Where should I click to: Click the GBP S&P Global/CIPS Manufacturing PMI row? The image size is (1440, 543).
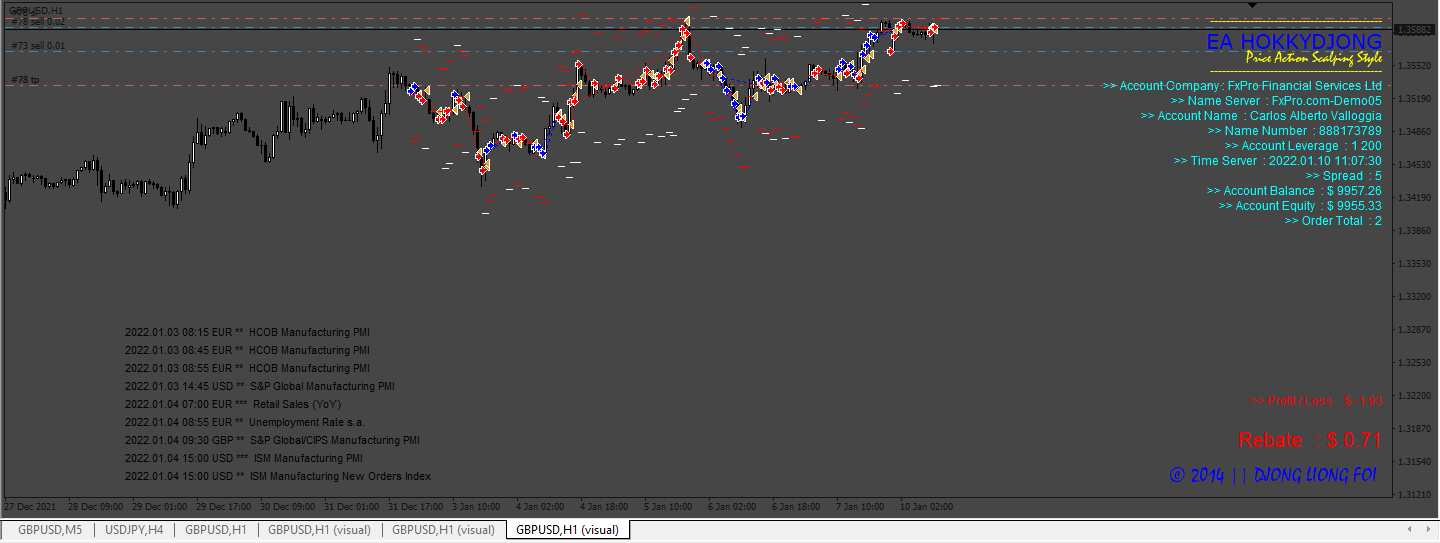pos(272,441)
